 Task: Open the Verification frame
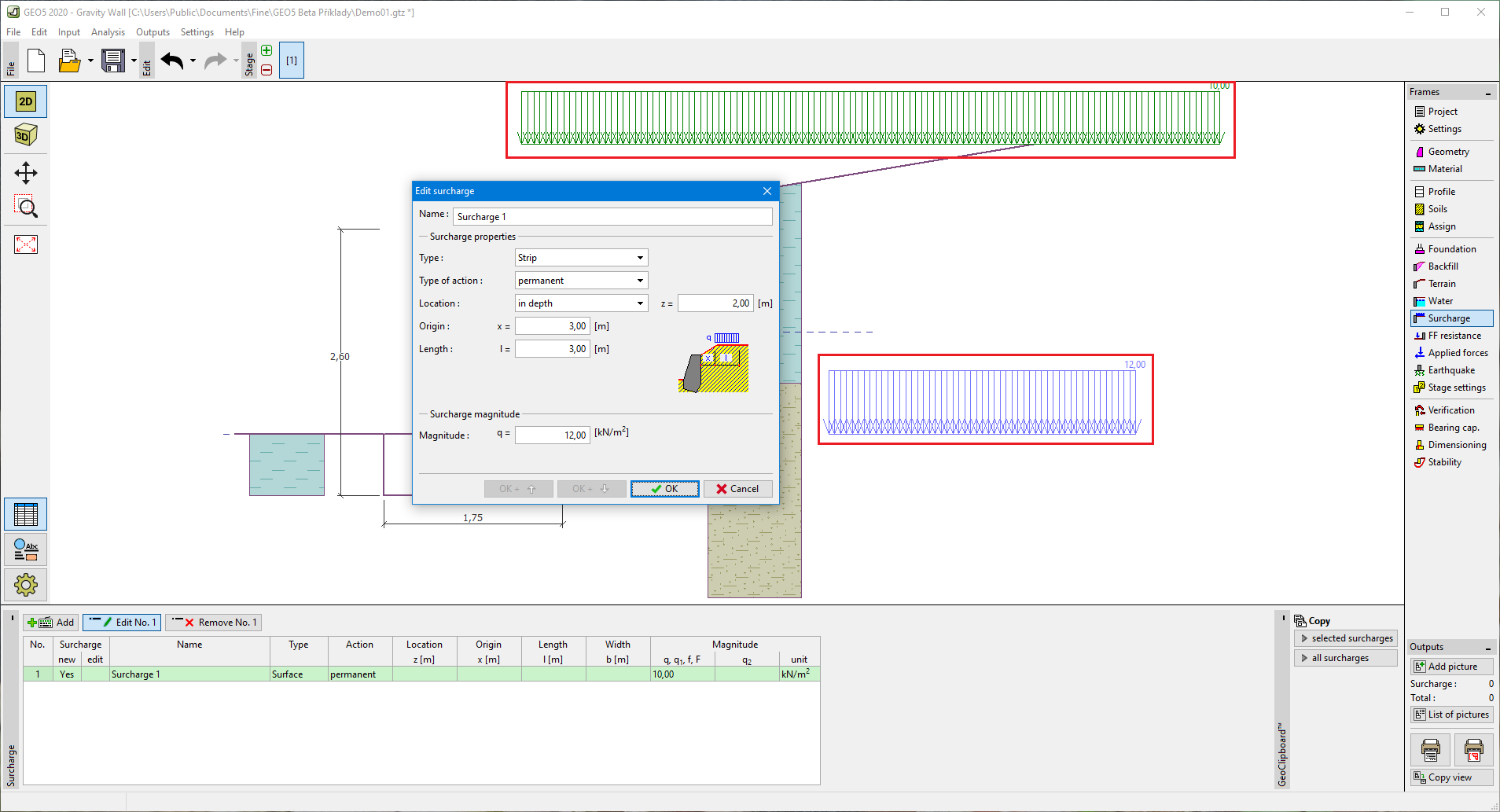pyautogui.click(x=1450, y=410)
